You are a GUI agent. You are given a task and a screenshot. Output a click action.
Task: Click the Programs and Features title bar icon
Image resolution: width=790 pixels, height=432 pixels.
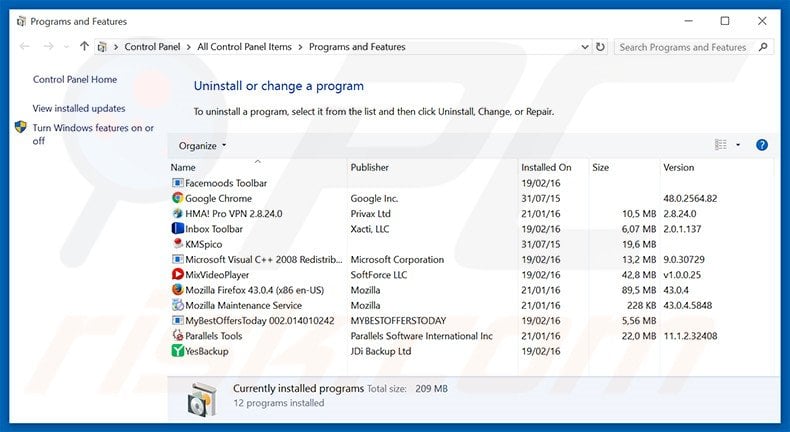(x=21, y=21)
